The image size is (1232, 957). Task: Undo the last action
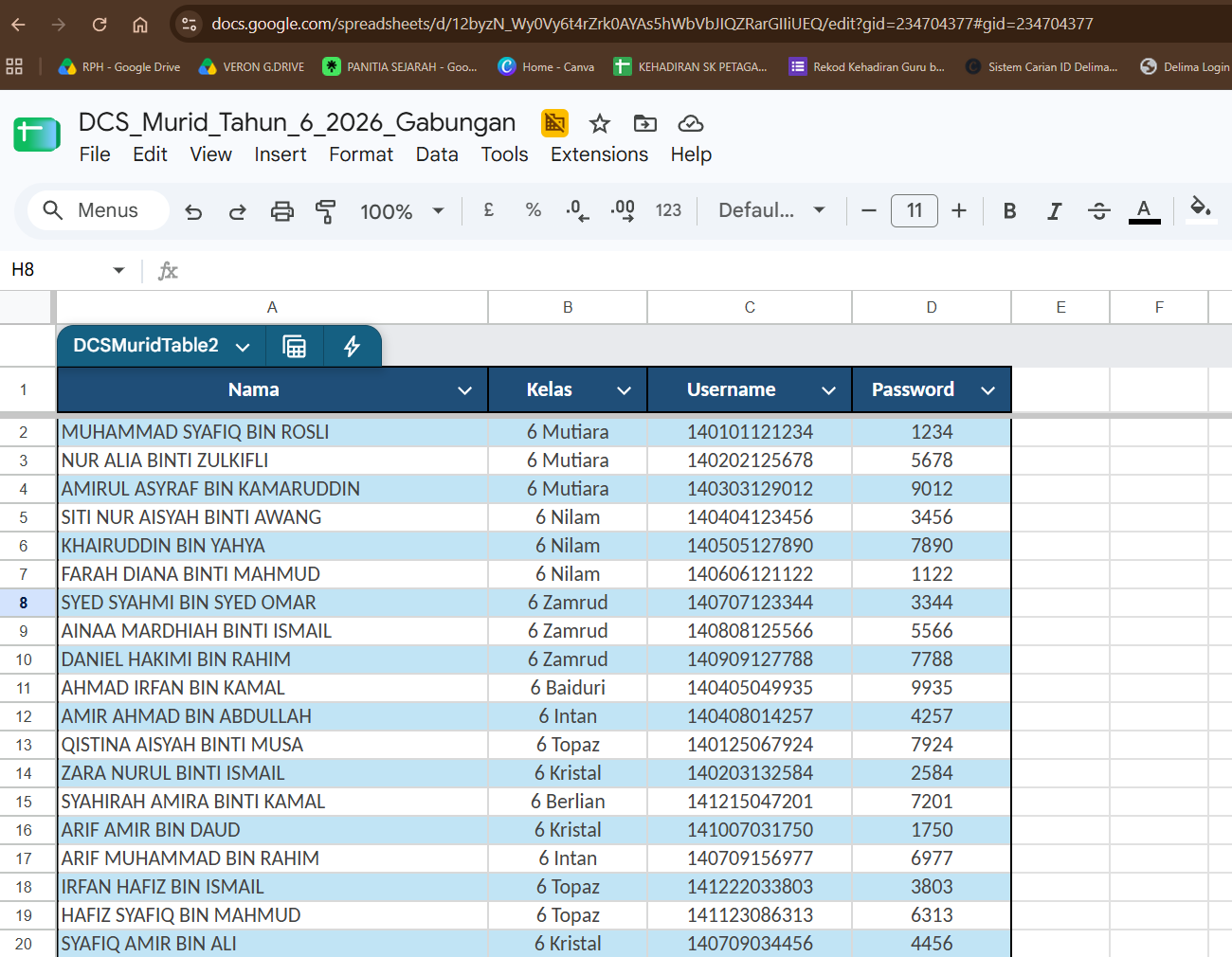pyautogui.click(x=193, y=211)
